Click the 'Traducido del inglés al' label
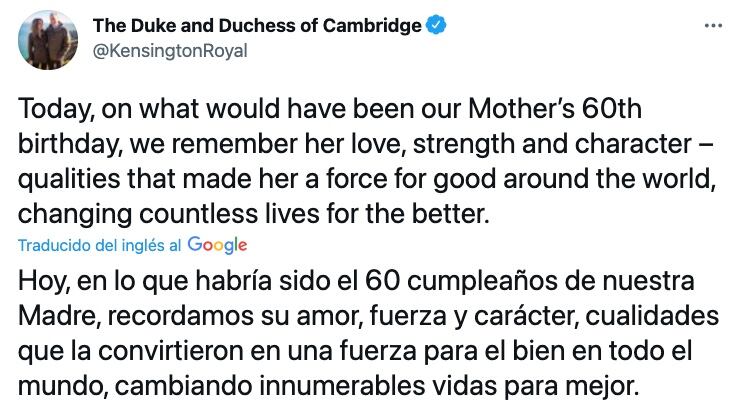 [100, 245]
